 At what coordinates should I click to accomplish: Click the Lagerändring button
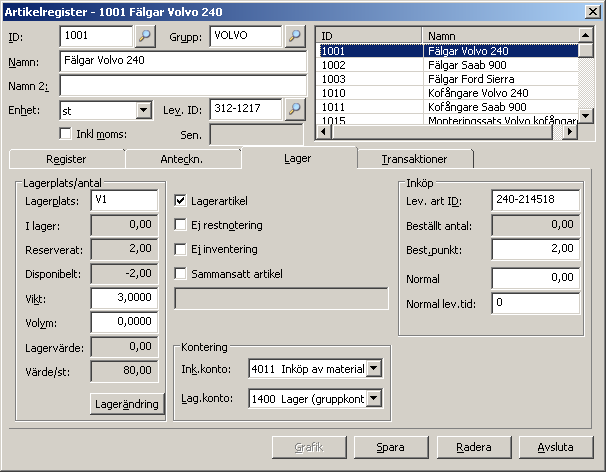click(127, 404)
